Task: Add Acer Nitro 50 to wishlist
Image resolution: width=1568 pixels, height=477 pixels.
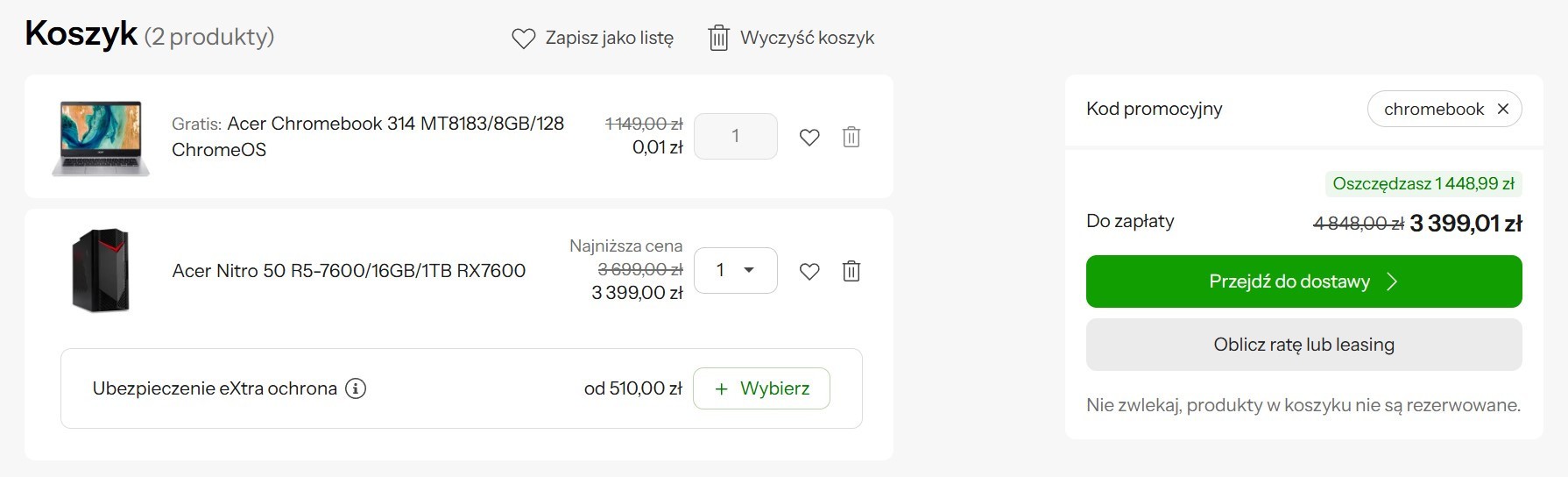Action: click(x=809, y=271)
